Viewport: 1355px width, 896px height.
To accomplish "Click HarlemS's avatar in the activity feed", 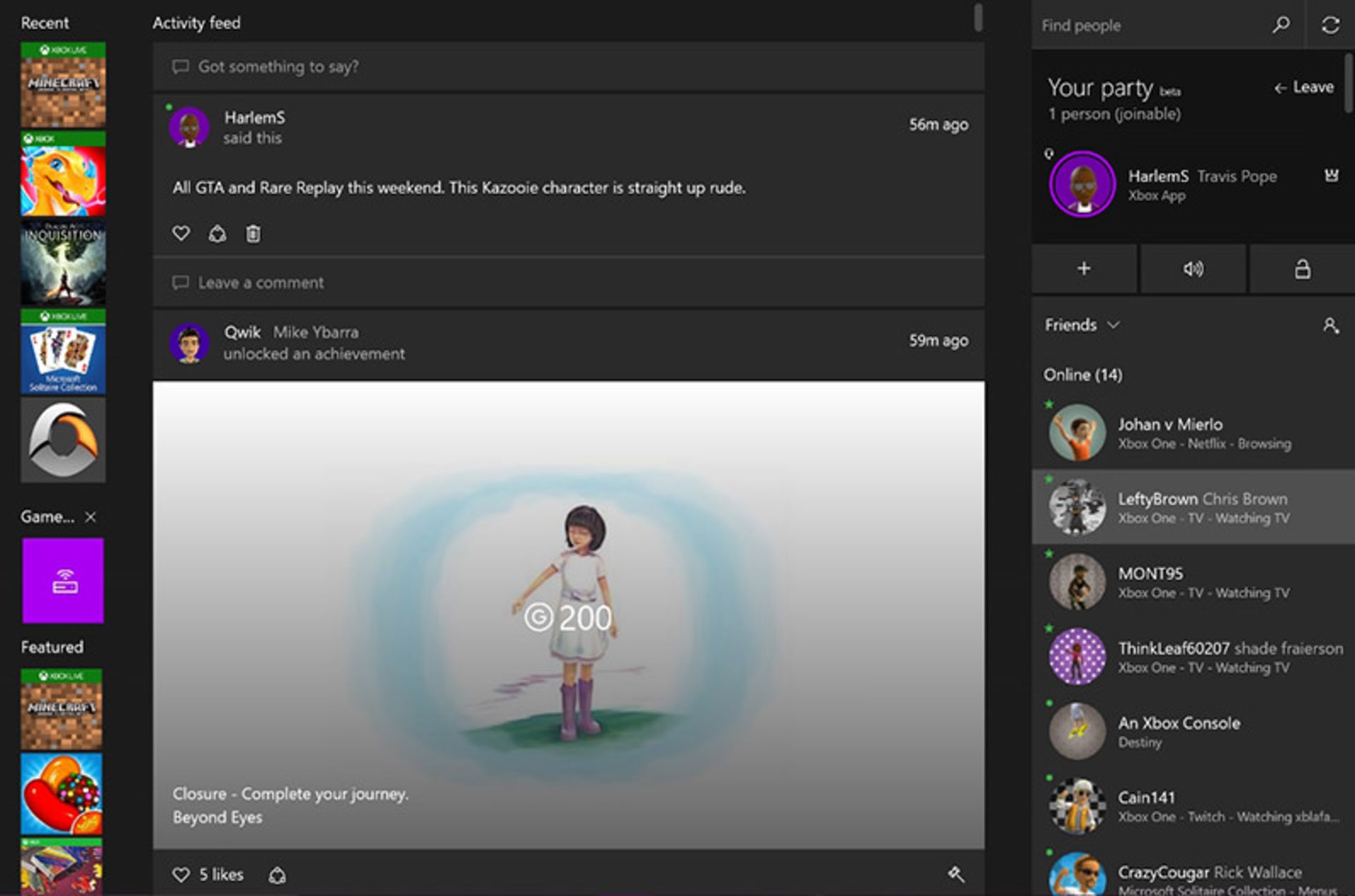I will (x=189, y=127).
